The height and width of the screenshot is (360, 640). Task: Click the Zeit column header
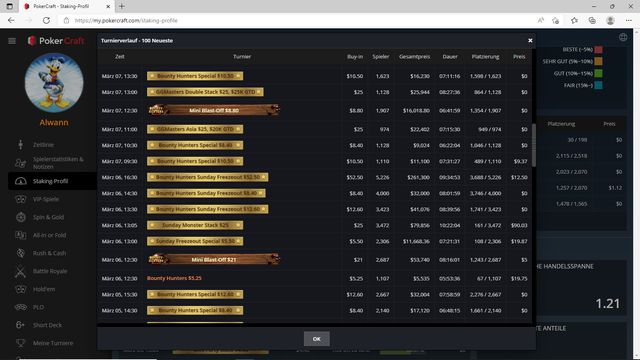tap(120, 57)
